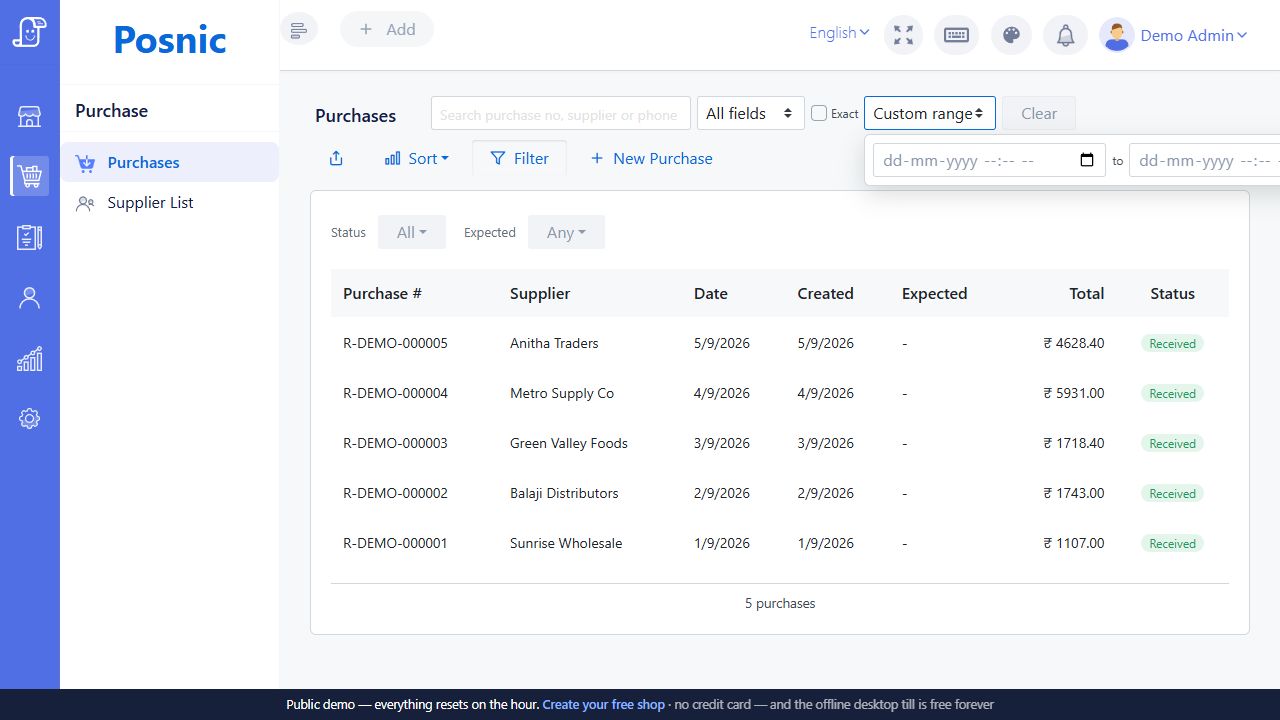Open the store icon in sidebar

[30, 116]
